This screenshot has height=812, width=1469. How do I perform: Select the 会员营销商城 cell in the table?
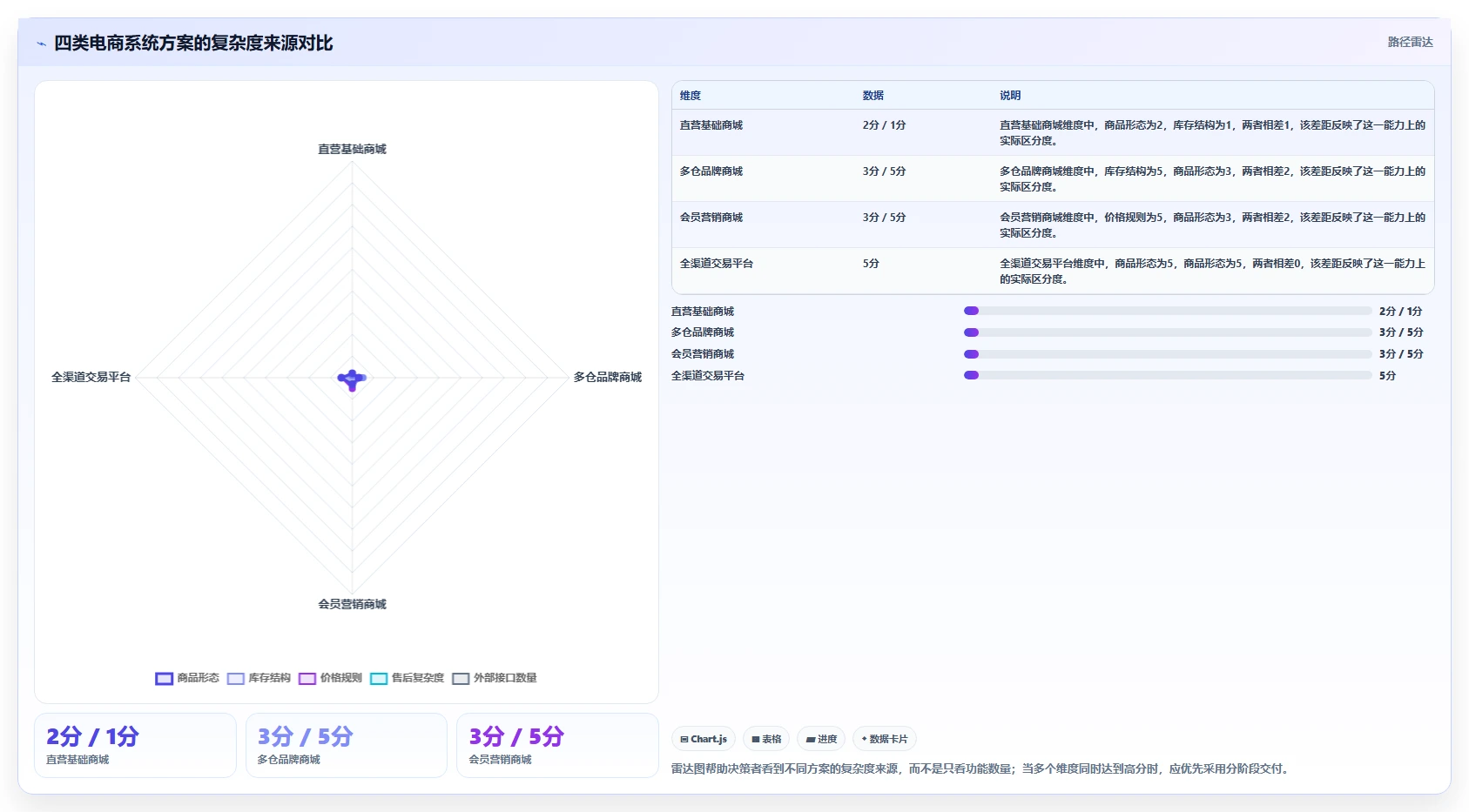tap(711, 218)
